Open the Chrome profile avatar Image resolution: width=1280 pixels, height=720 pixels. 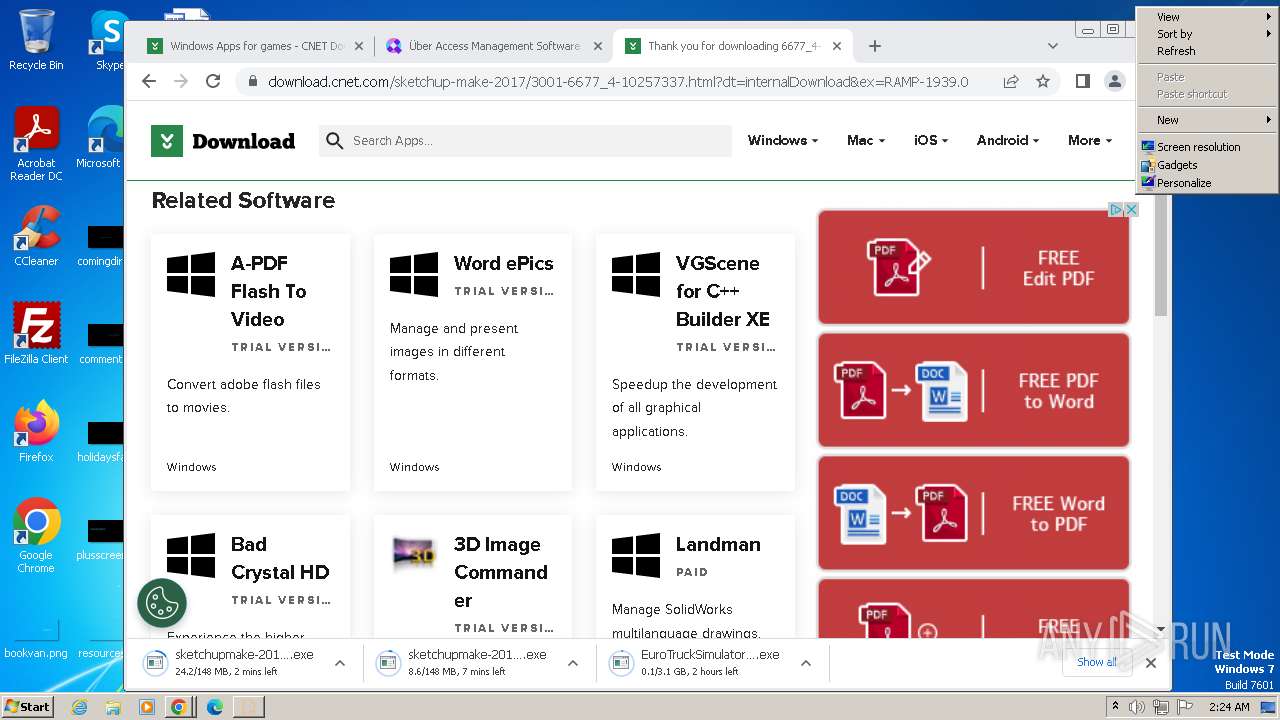(x=1115, y=81)
